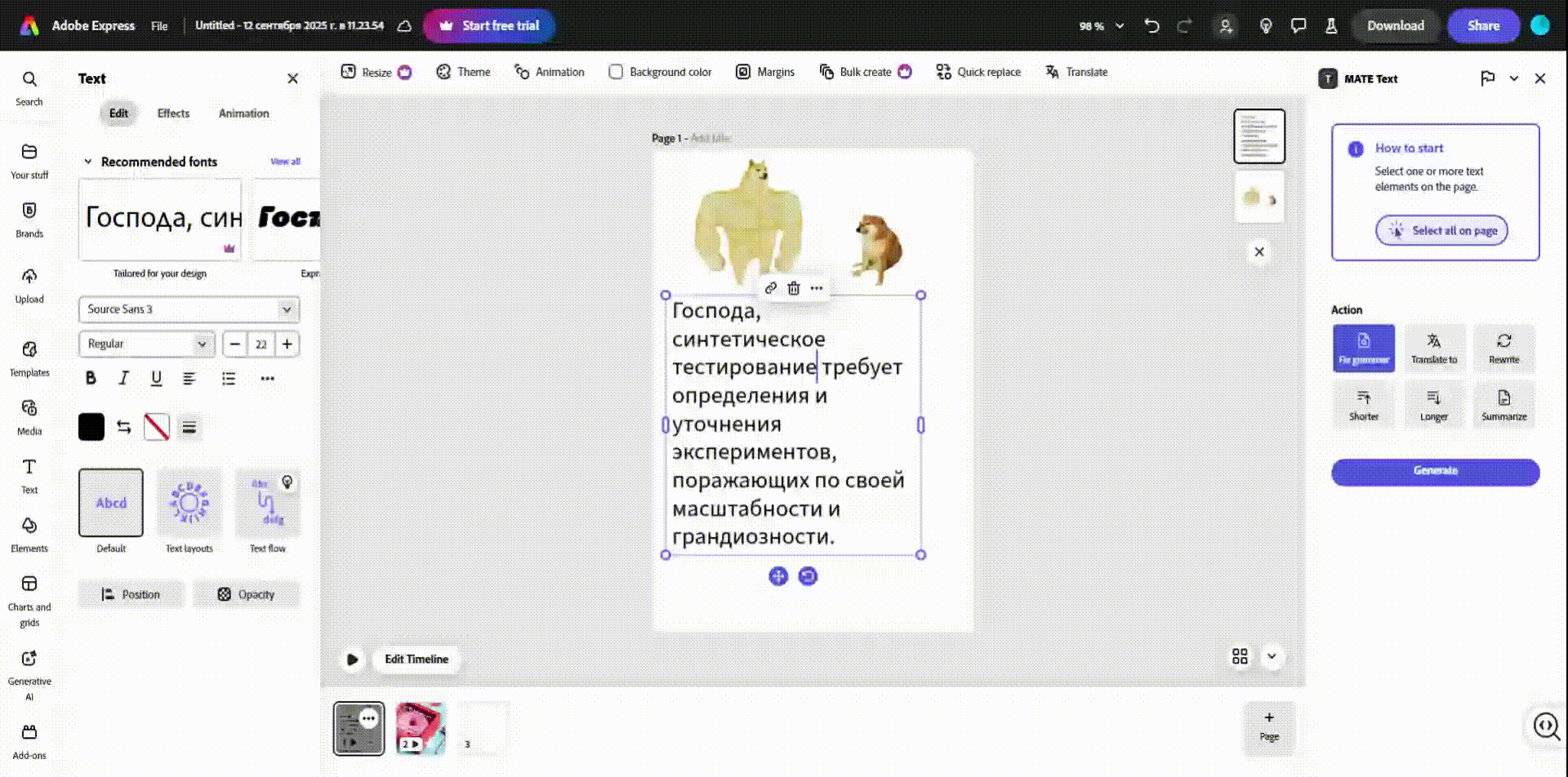Toggle underline text formatting

tap(156, 379)
